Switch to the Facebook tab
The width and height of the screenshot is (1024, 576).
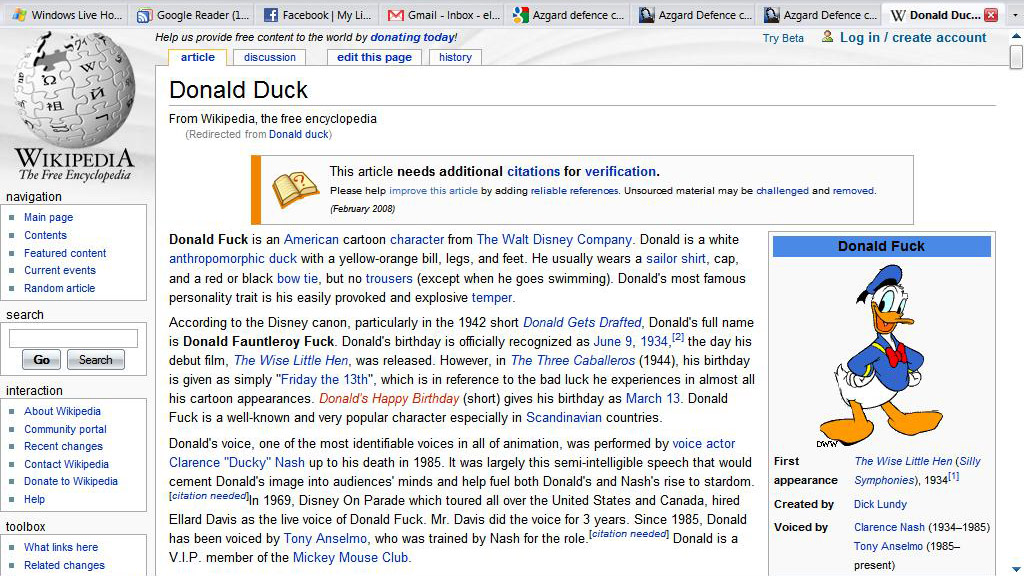[x=319, y=14]
